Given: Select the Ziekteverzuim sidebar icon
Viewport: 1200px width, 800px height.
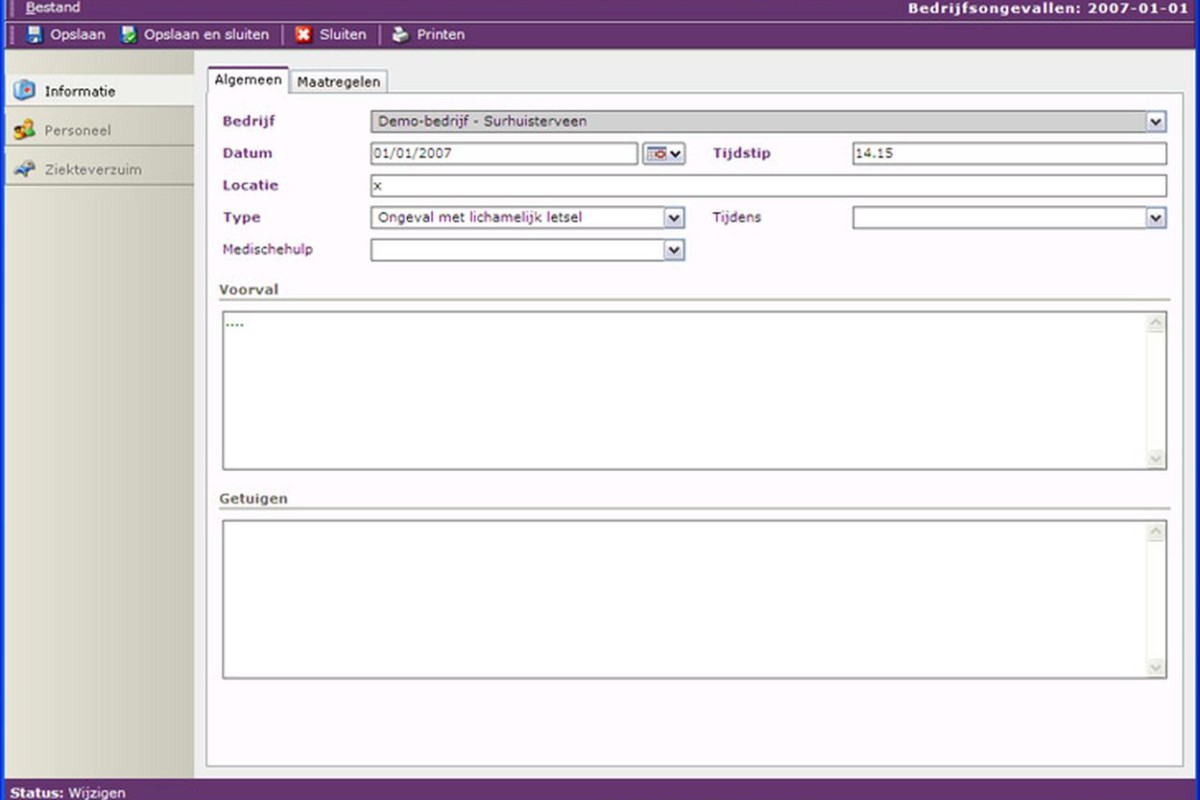Looking at the screenshot, I should pyautogui.click(x=25, y=169).
